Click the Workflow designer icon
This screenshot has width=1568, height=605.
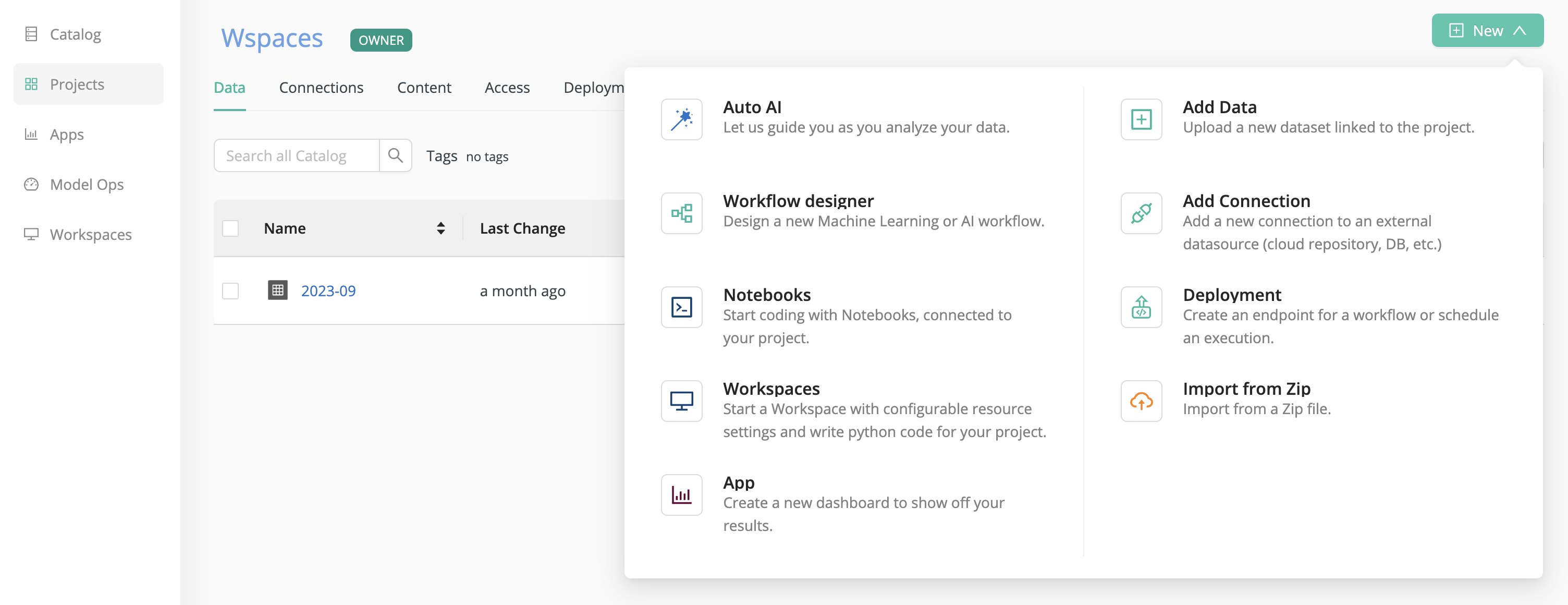[x=682, y=213]
